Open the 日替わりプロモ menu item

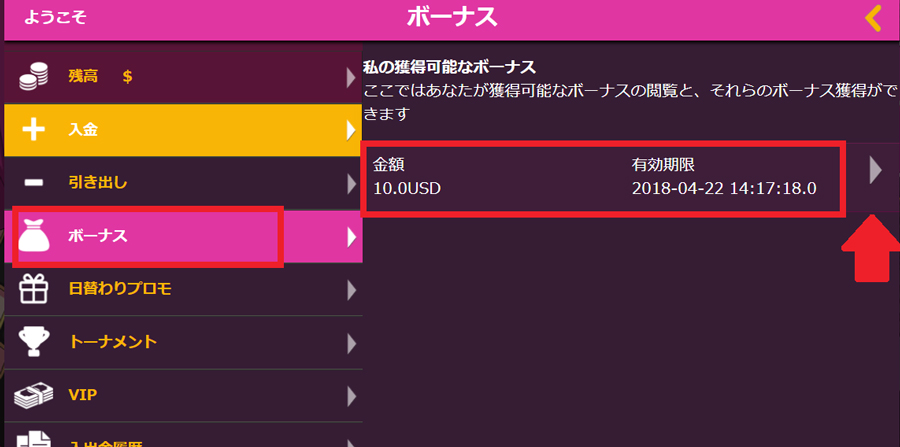183,289
